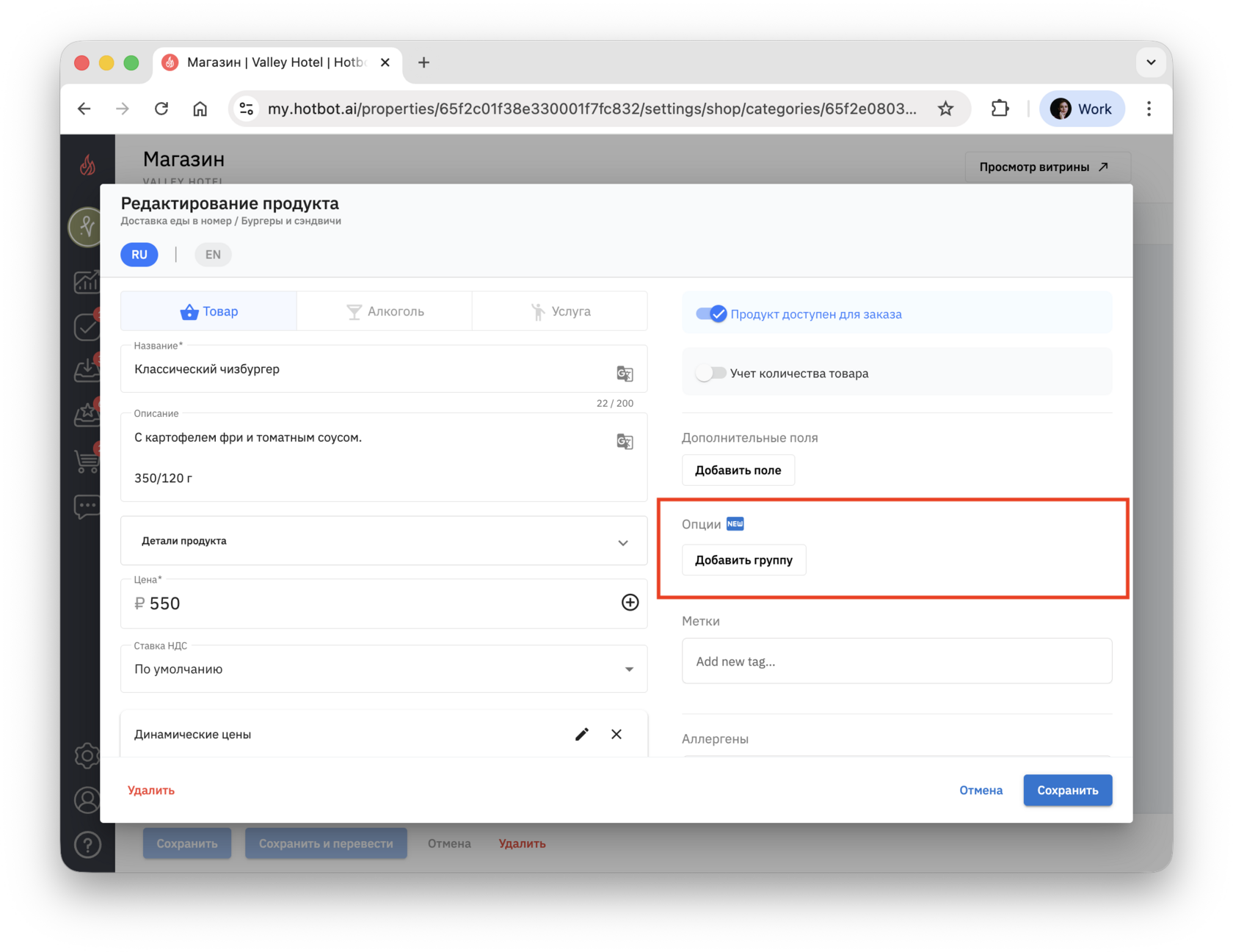The image size is (1233, 952).
Task: Open the analytics chart icon in sidebar
Action: click(x=87, y=283)
